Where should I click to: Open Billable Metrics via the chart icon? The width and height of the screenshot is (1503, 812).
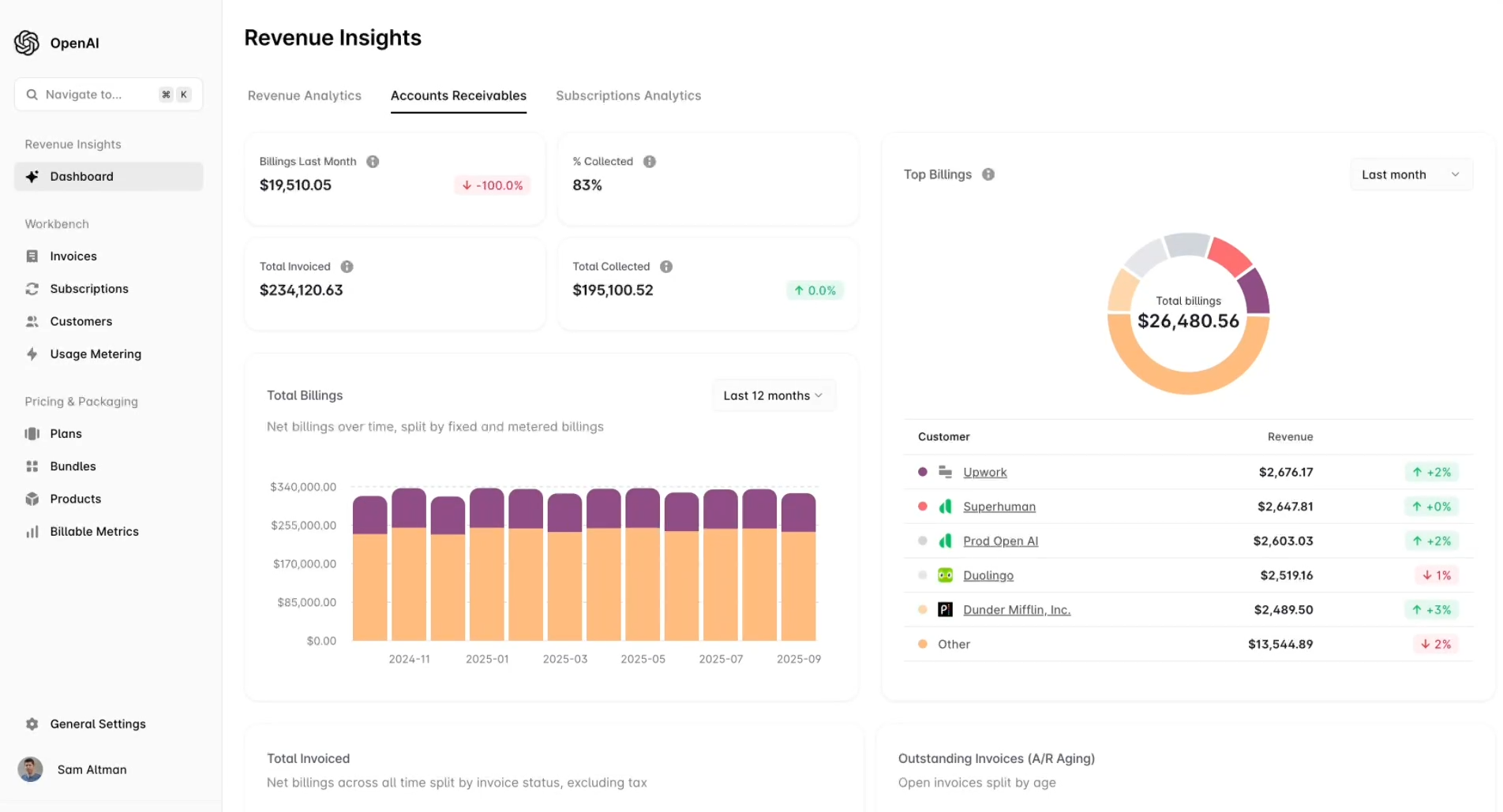32,531
